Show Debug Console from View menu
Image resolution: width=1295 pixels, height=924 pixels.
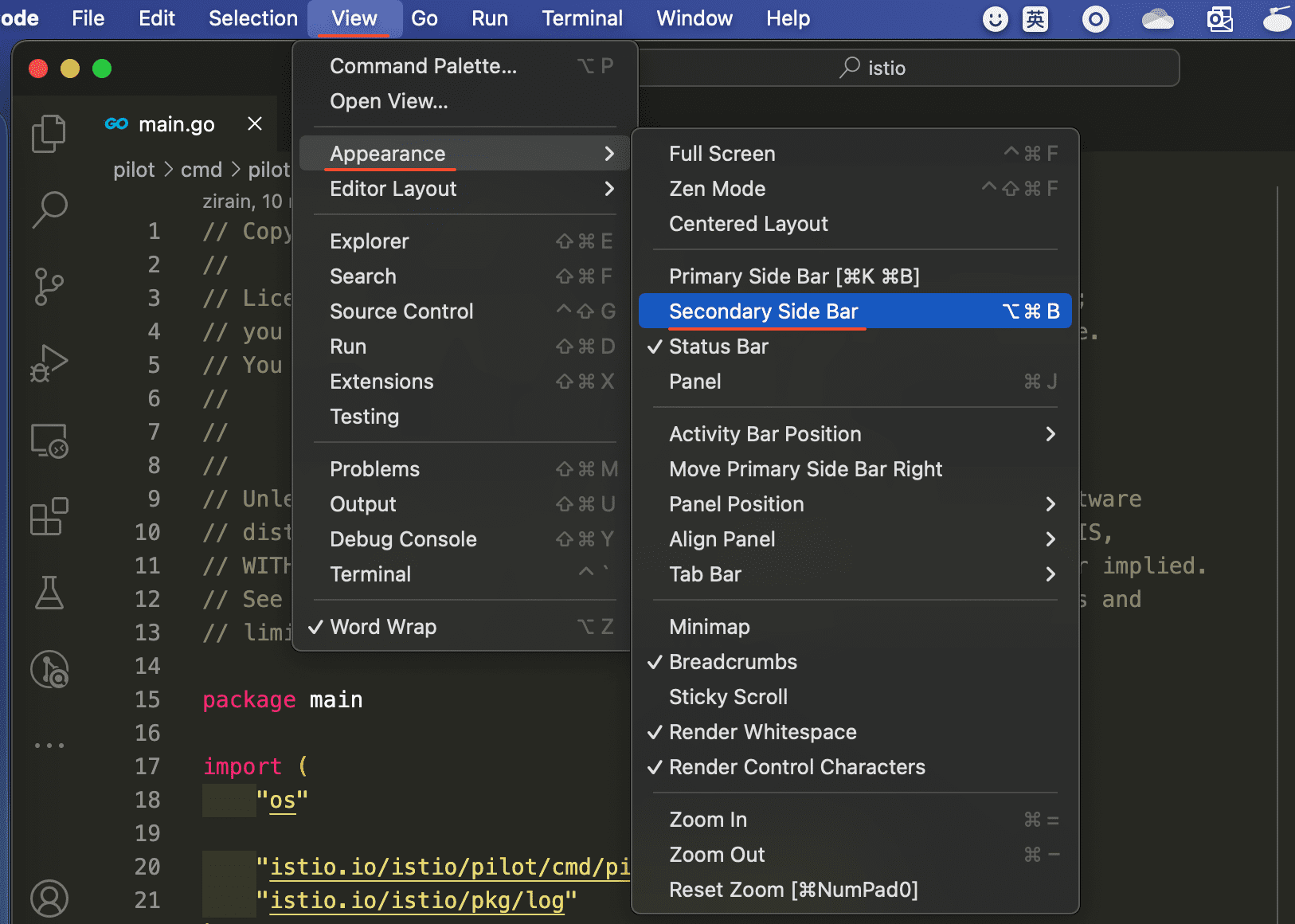pos(464,539)
